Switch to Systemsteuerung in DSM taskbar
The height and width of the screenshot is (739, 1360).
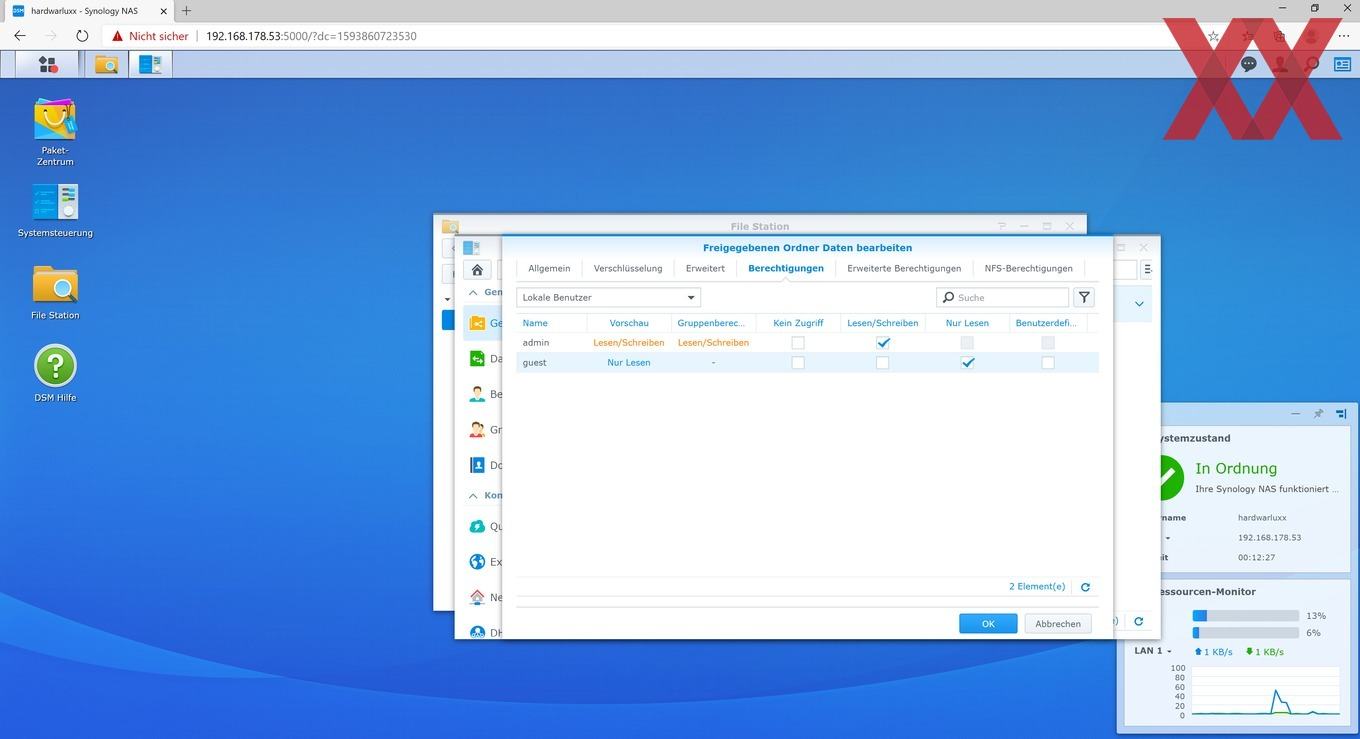(151, 65)
